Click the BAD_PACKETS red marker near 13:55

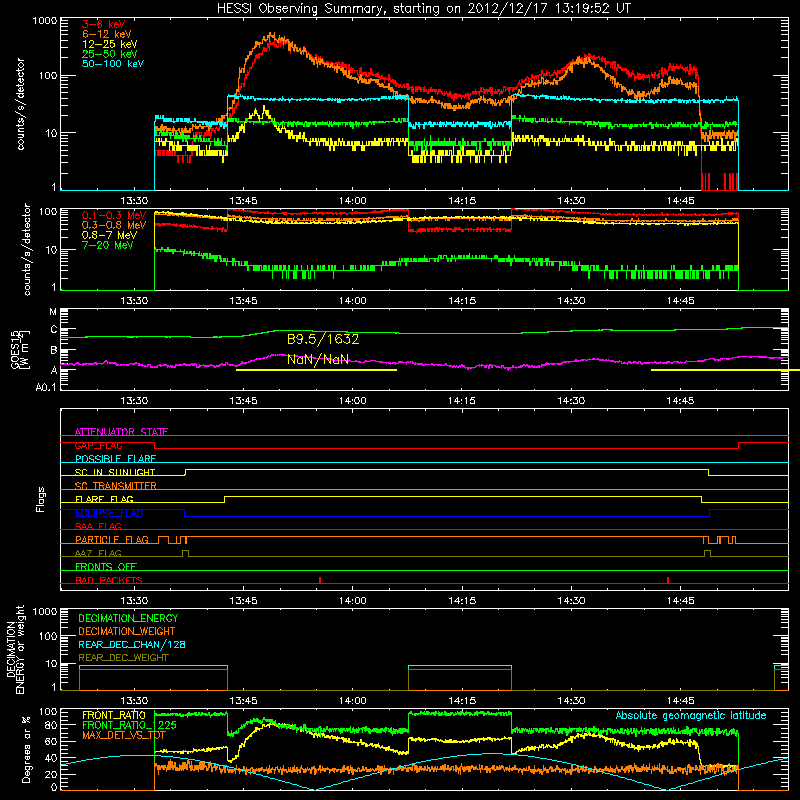[x=320, y=580]
